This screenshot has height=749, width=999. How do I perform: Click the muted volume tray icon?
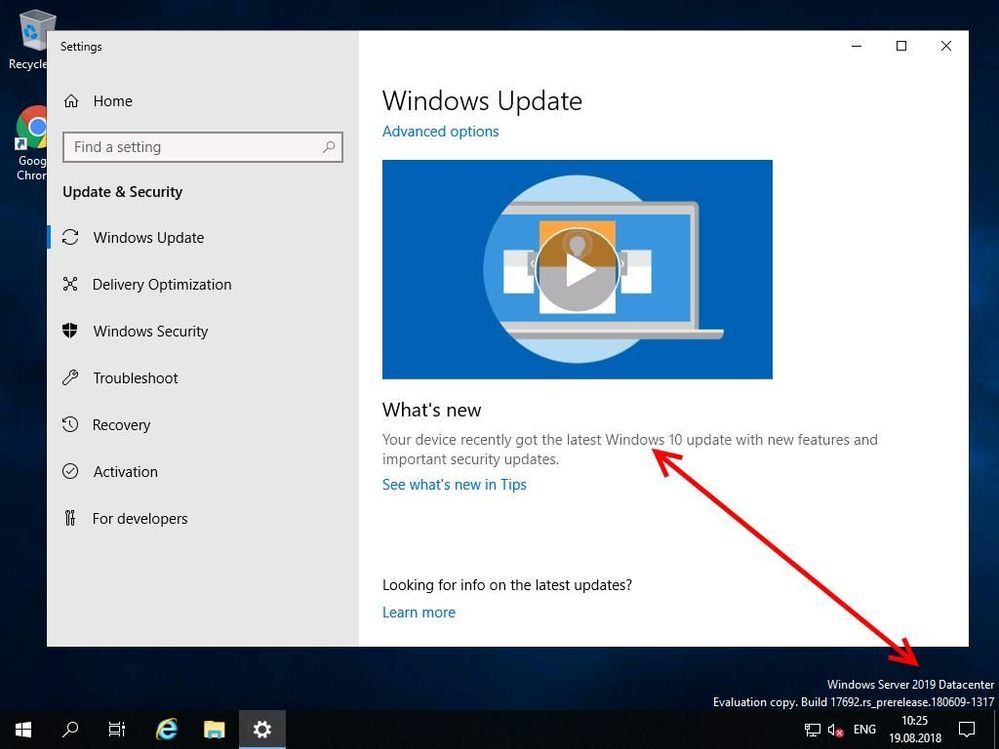[835, 730]
